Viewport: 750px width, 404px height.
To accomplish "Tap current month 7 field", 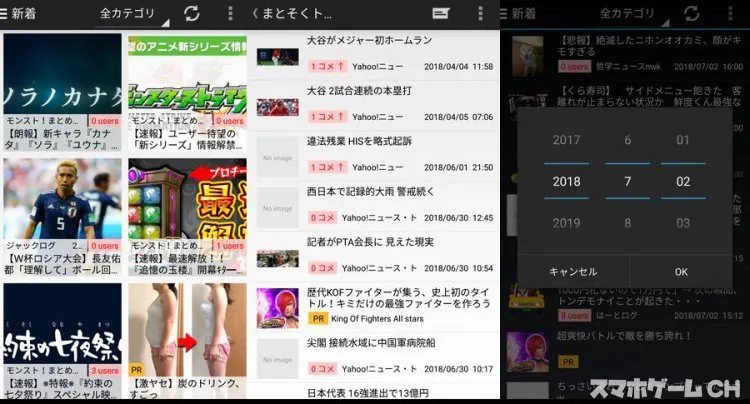I will 628,181.
